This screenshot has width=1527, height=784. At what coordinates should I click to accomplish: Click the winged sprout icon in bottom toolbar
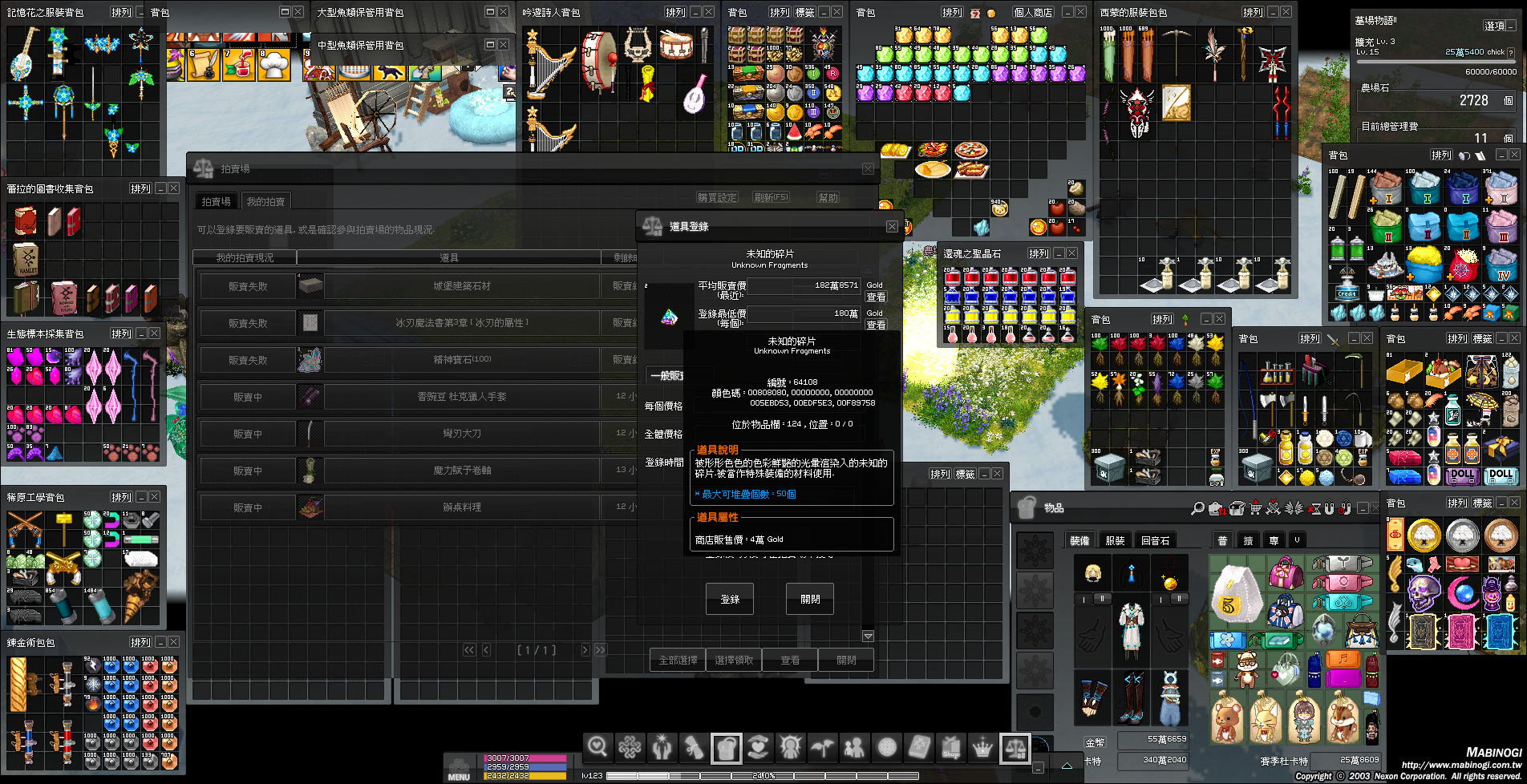pos(822,747)
